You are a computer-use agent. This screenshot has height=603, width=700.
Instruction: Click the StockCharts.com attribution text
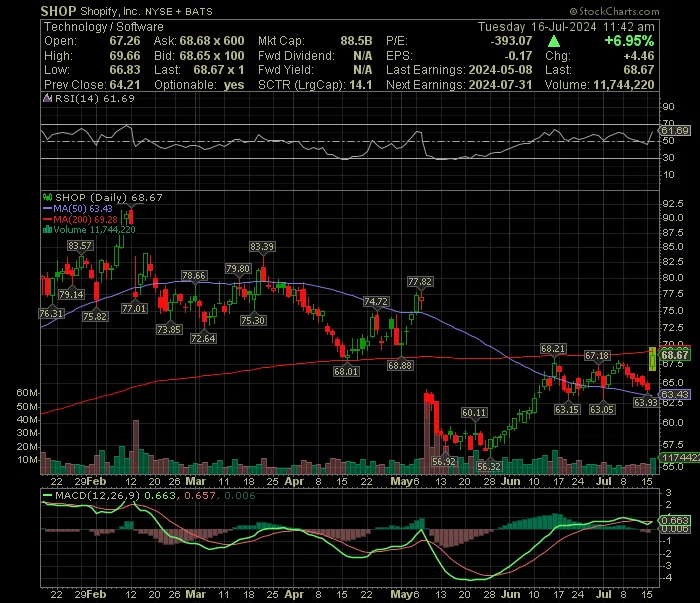tap(614, 11)
